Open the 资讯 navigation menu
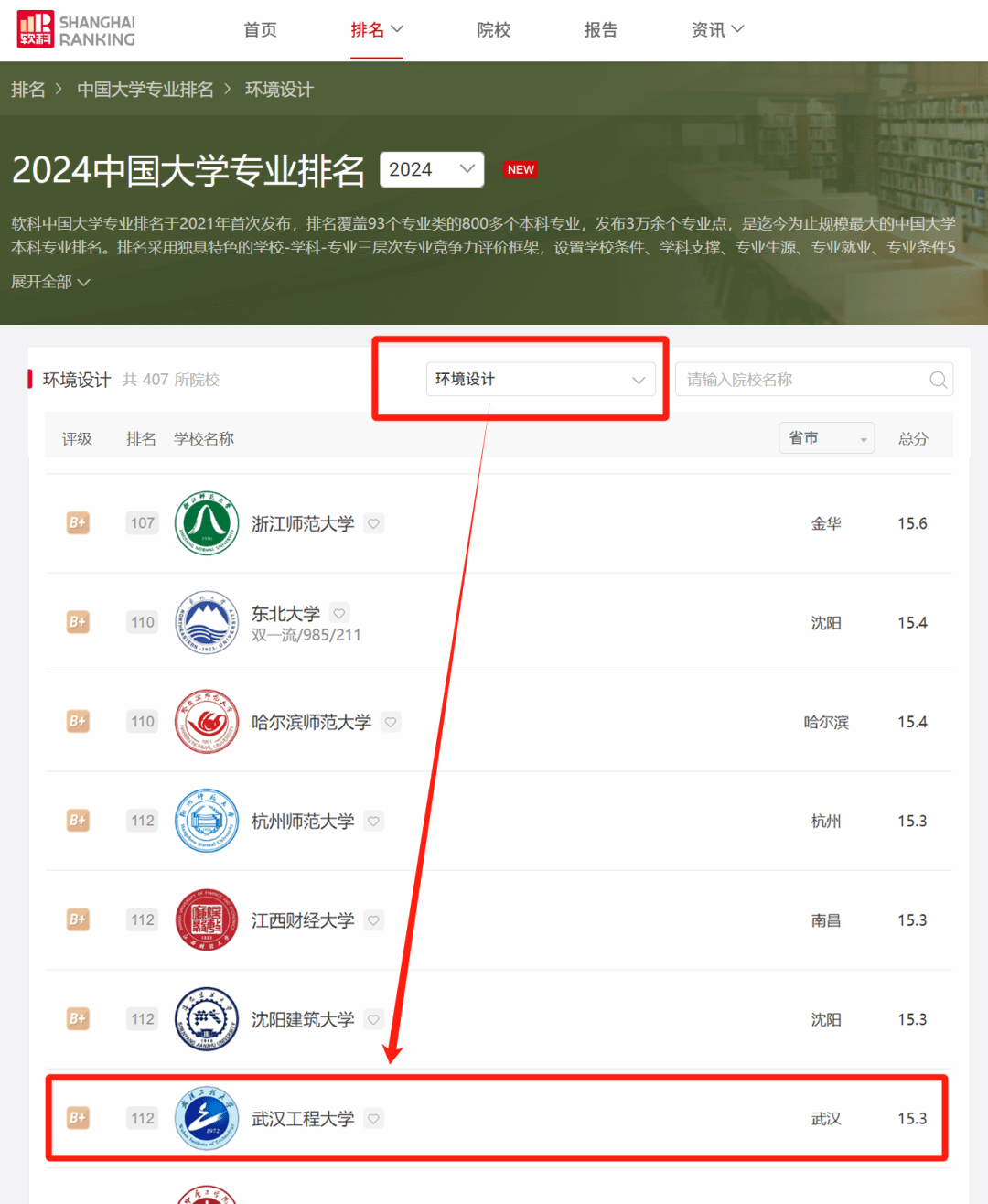The width and height of the screenshot is (988, 1204). (x=717, y=30)
